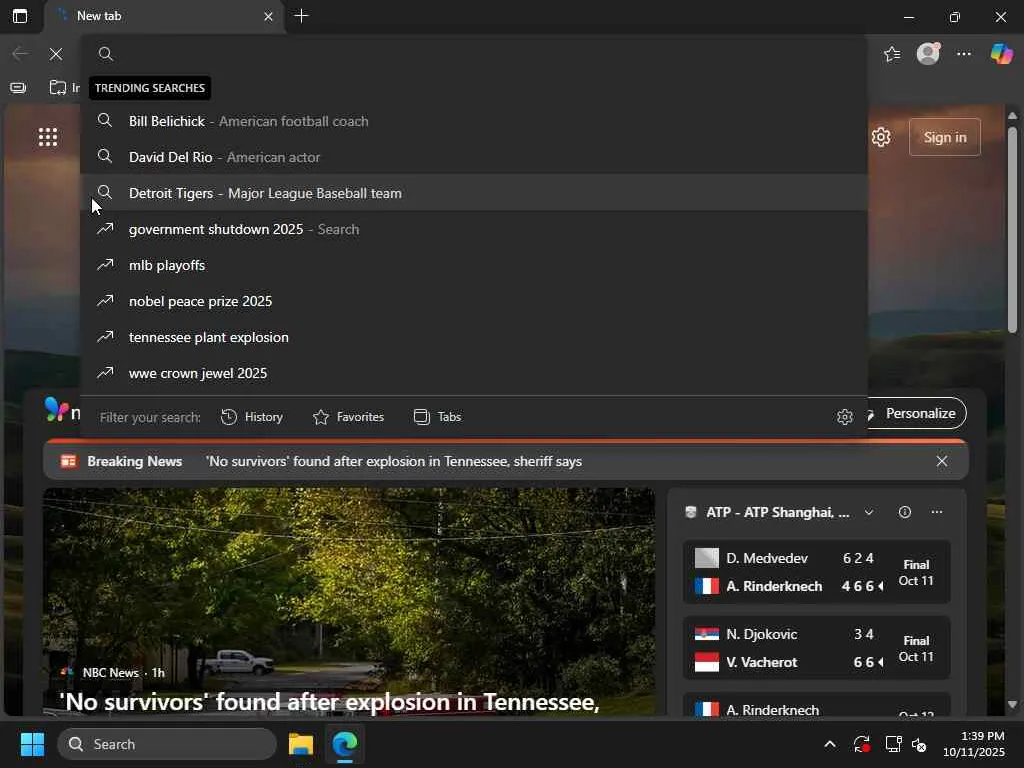Click Microsoft Edge taskbar icon
The height and width of the screenshot is (768, 1024).
(345, 744)
